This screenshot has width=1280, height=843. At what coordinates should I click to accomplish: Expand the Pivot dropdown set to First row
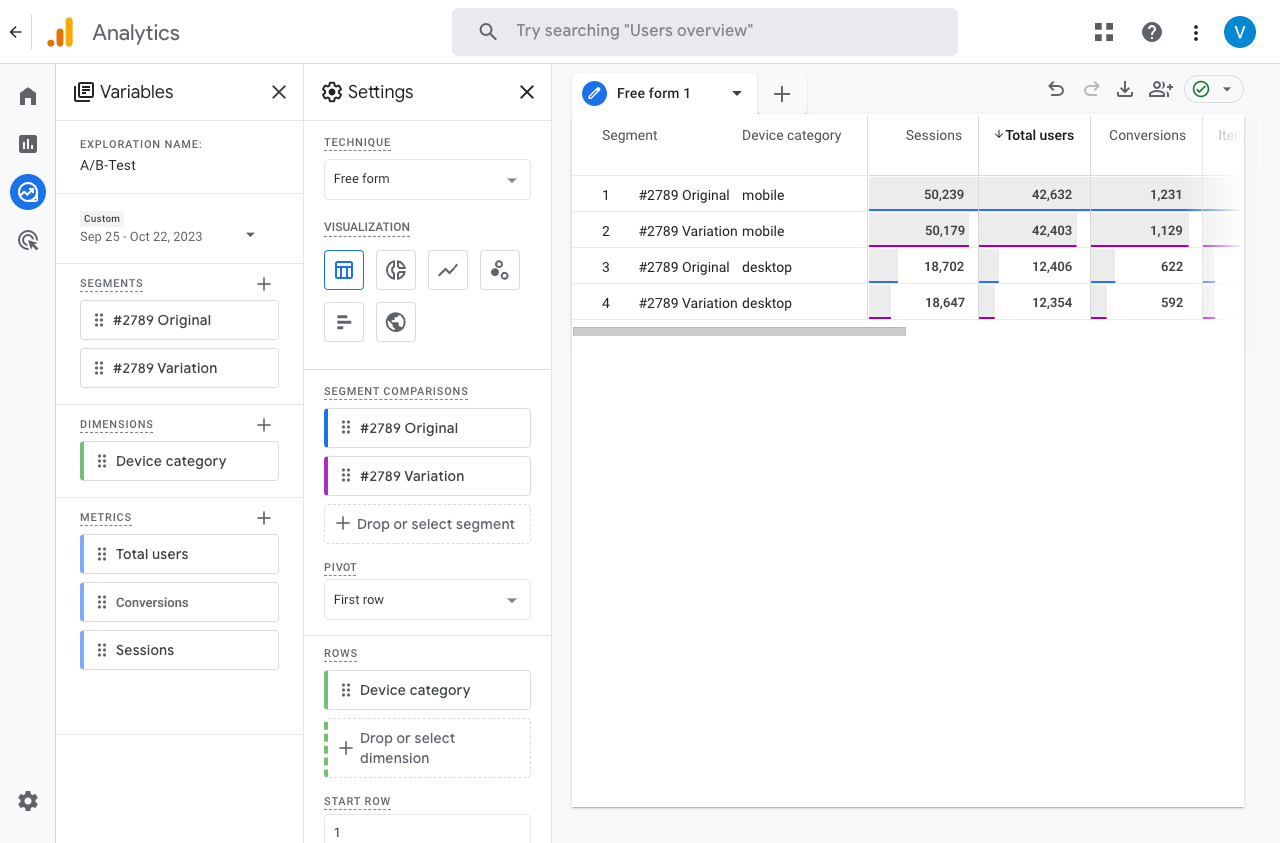coord(427,600)
